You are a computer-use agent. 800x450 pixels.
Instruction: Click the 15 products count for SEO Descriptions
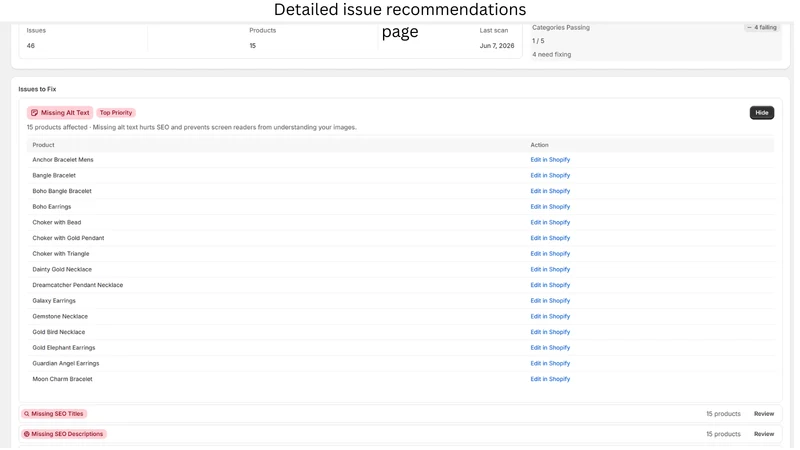tap(723, 434)
